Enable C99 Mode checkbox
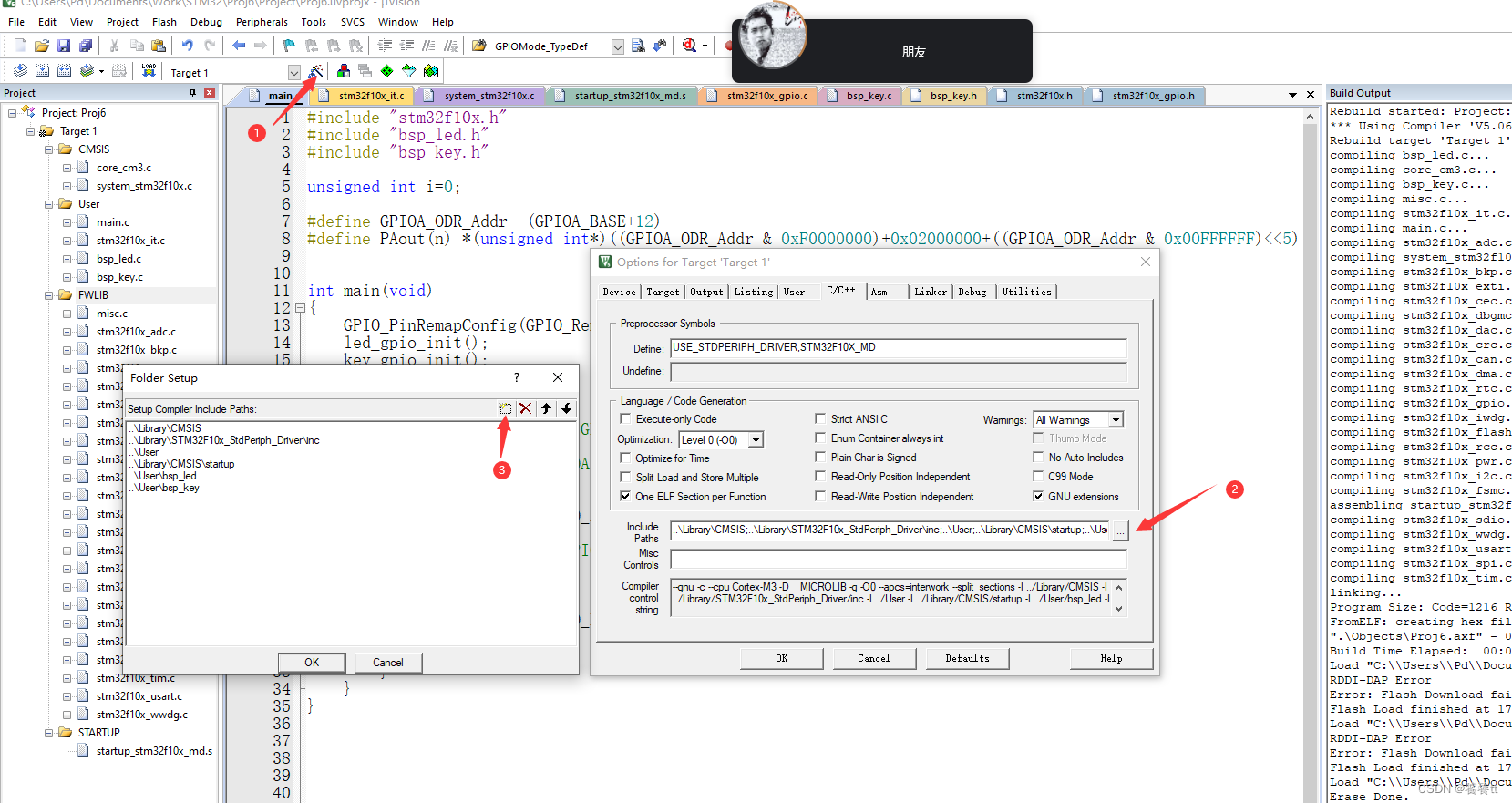 point(1038,476)
